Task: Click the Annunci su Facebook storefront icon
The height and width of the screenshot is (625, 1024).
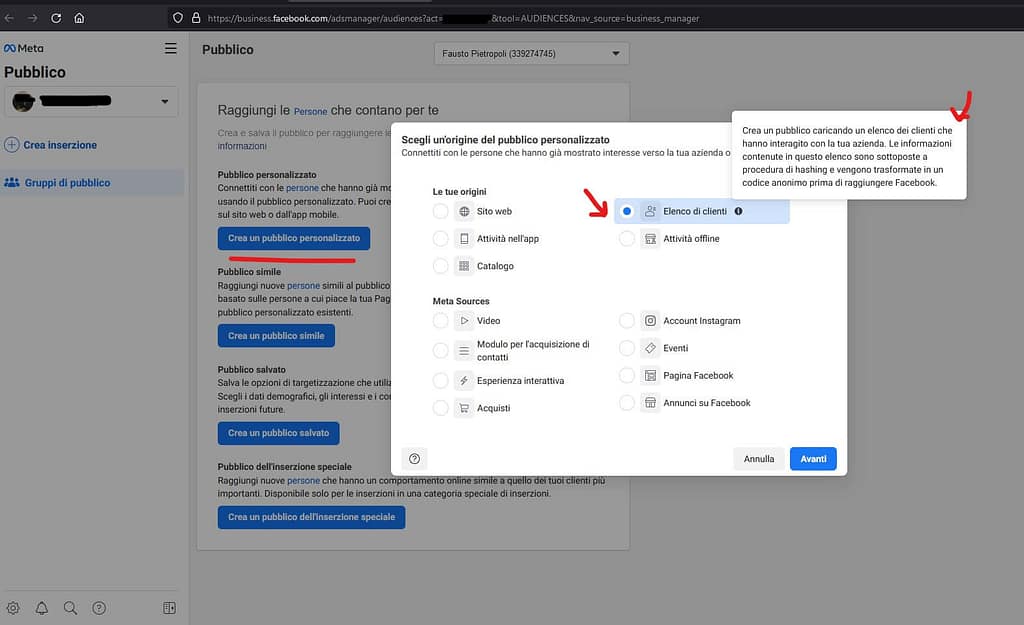Action: (650, 403)
